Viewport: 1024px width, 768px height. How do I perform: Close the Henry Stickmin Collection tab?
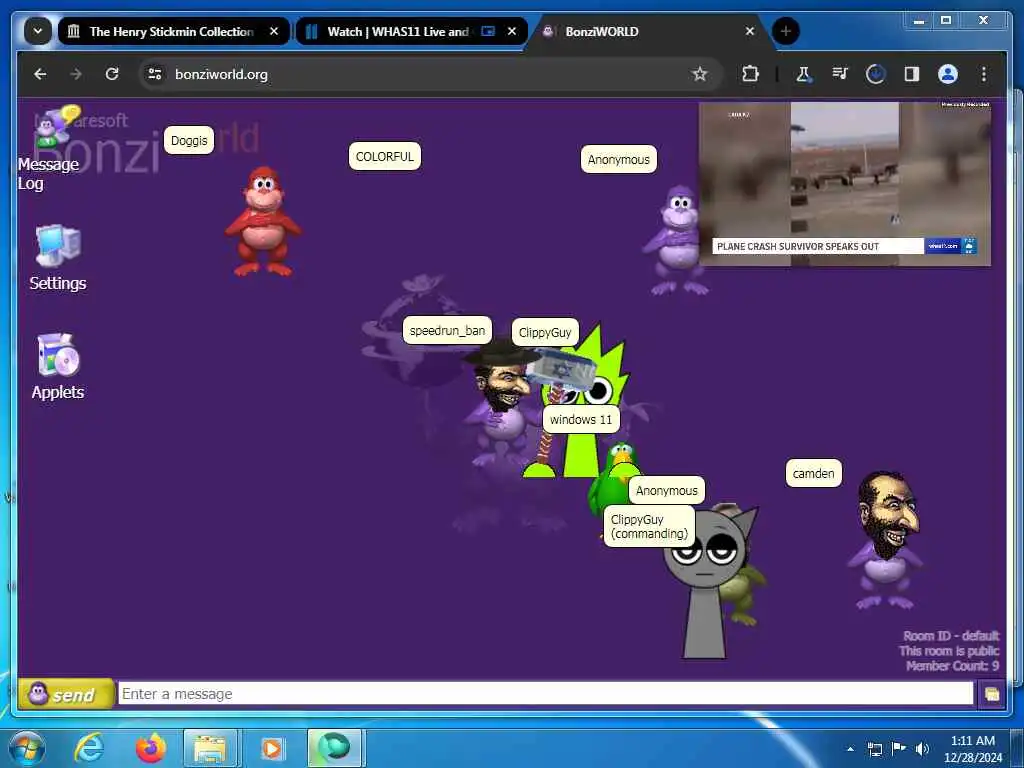pos(274,31)
